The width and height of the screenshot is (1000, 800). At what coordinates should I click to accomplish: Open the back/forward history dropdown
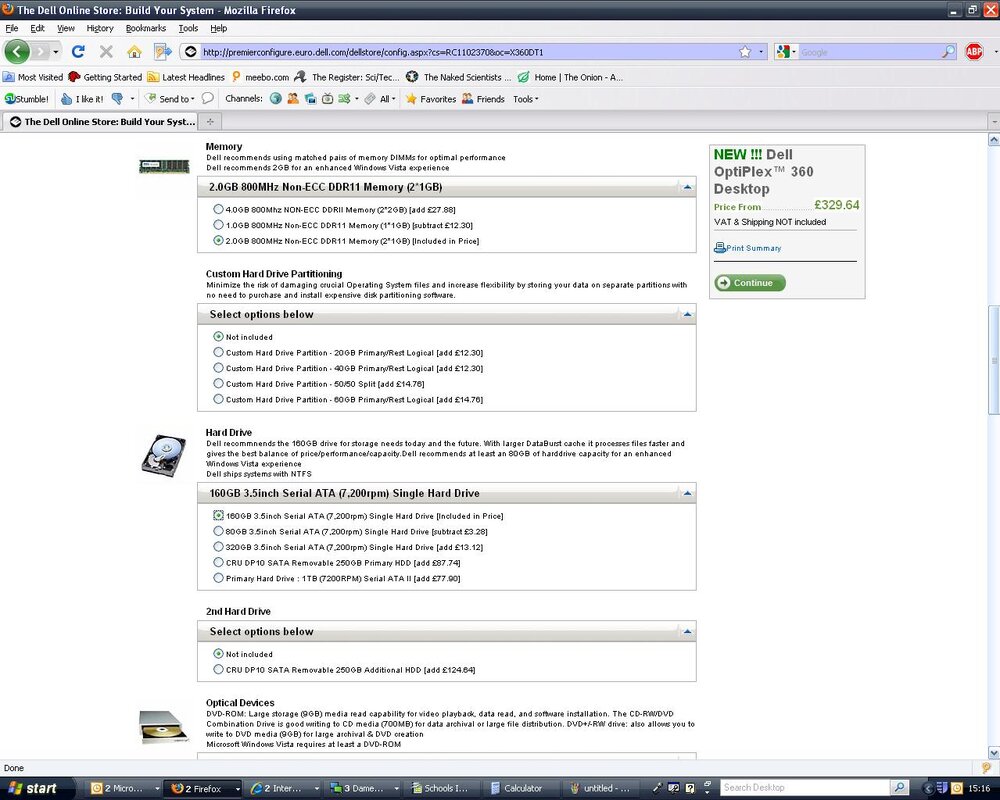pos(56,52)
